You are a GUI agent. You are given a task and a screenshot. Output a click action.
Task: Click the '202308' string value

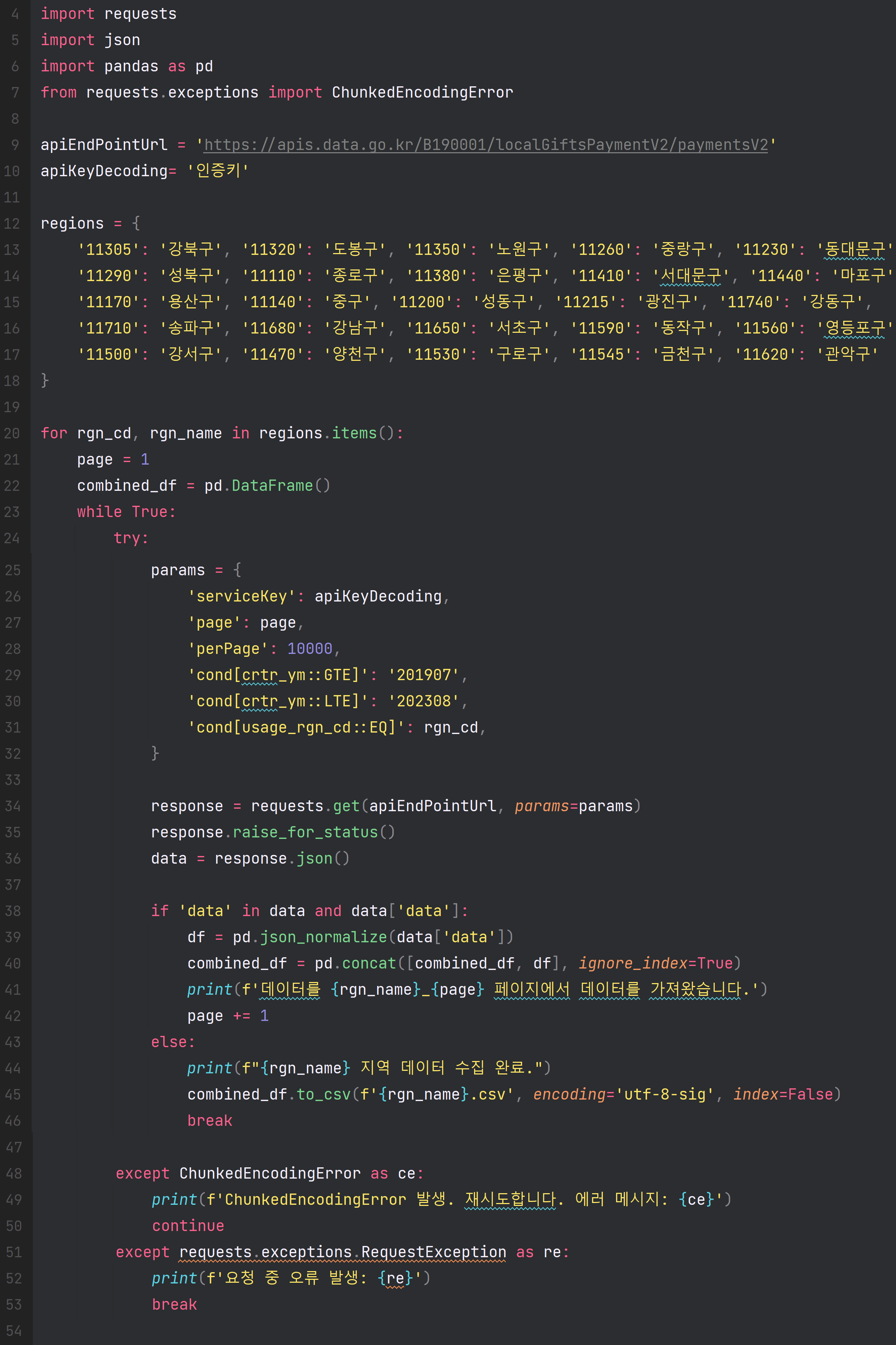click(423, 702)
